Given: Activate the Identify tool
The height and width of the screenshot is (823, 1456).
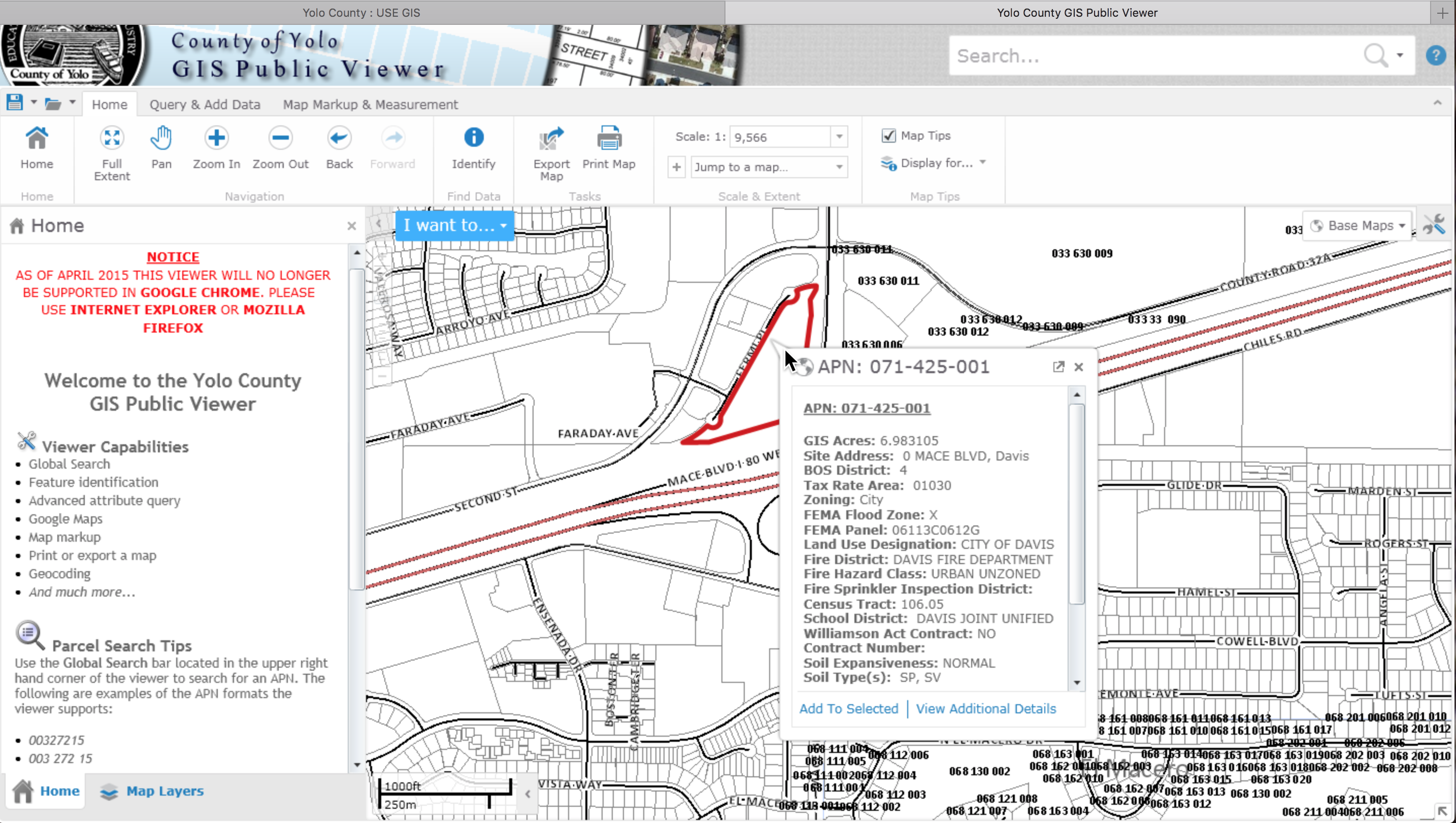Looking at the screenshot, I should tap(473, 139).
